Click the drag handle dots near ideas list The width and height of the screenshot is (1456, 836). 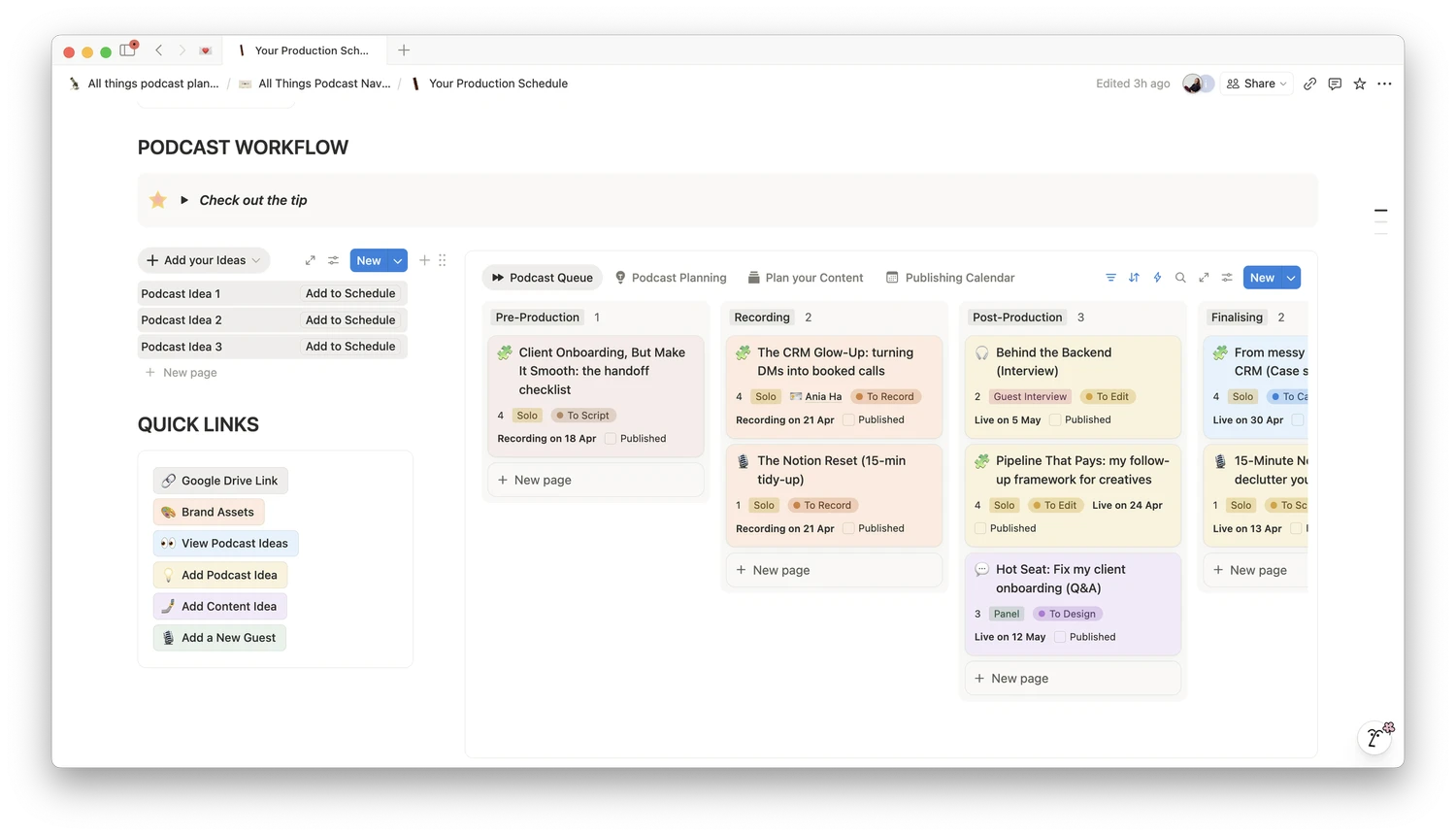[443, 260]
